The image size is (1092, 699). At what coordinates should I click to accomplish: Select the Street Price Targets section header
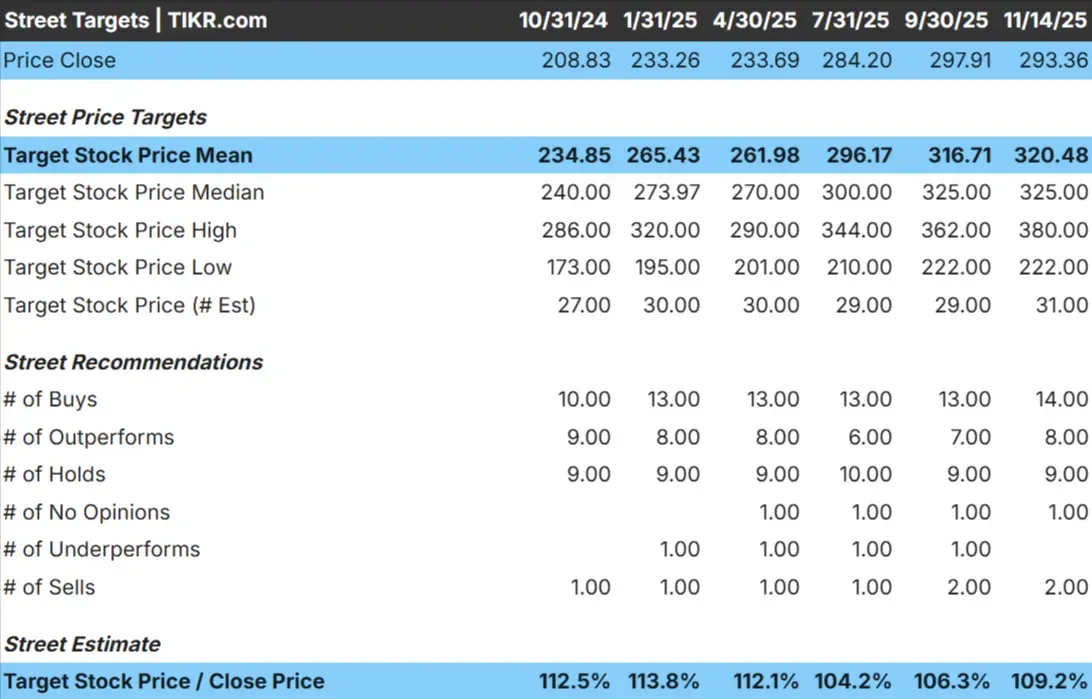(105, 117)
